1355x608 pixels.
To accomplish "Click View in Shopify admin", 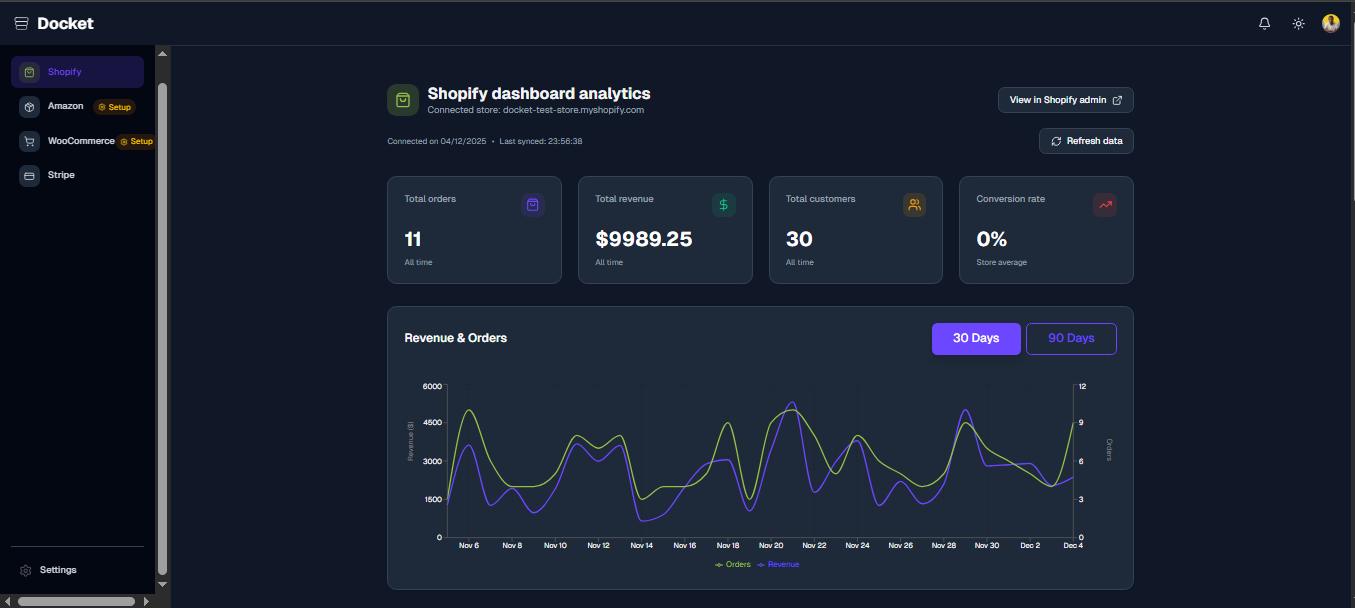I will tap(1065, 100).
